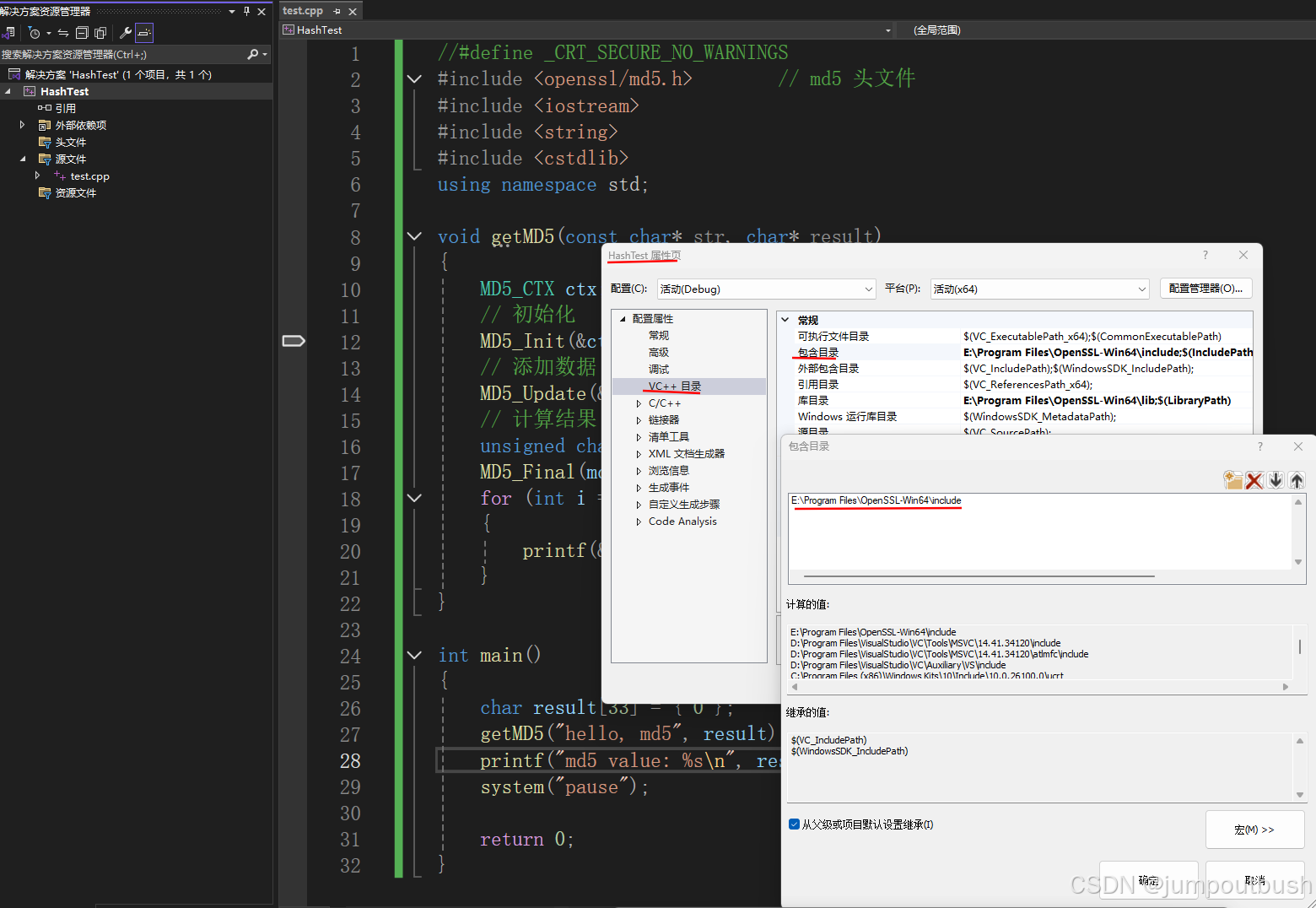Move the include path up with arrow icon
Viewport: 1316px width, 908px height.
pos(1296,479)
